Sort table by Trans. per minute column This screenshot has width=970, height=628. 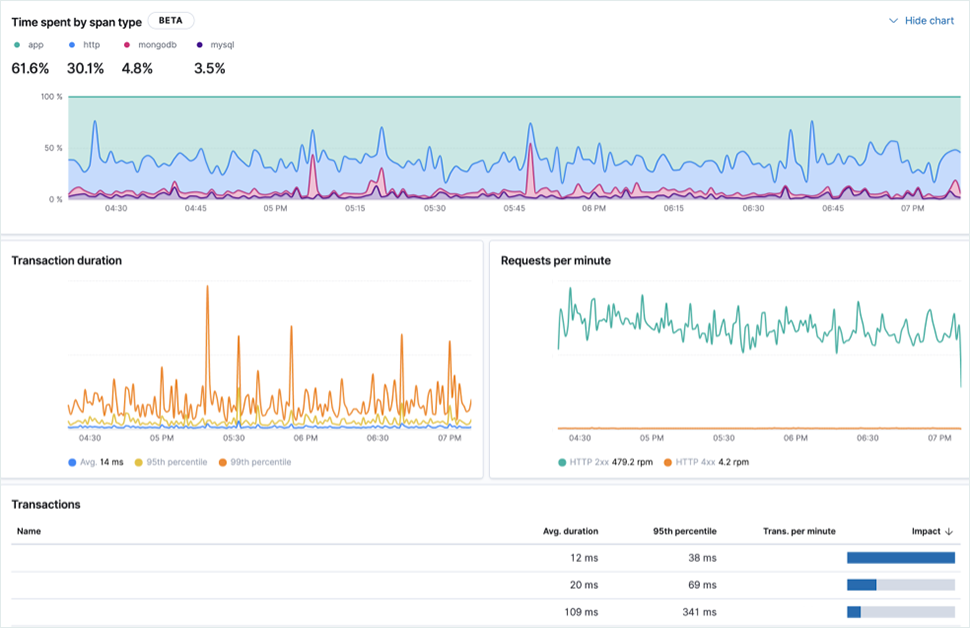pos(798,531)
